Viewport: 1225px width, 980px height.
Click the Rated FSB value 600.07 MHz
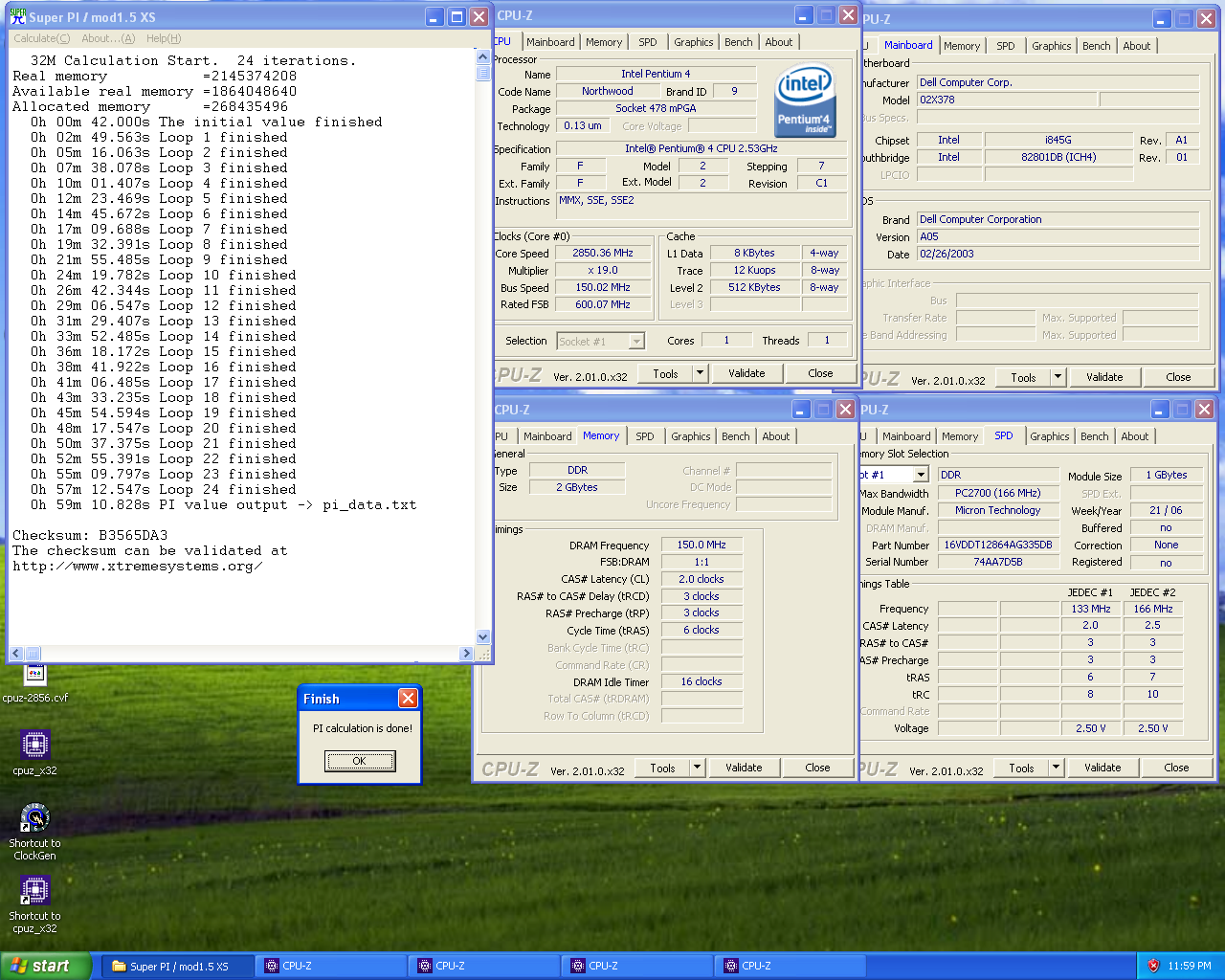pyautogui.click(x=603, y=304)
